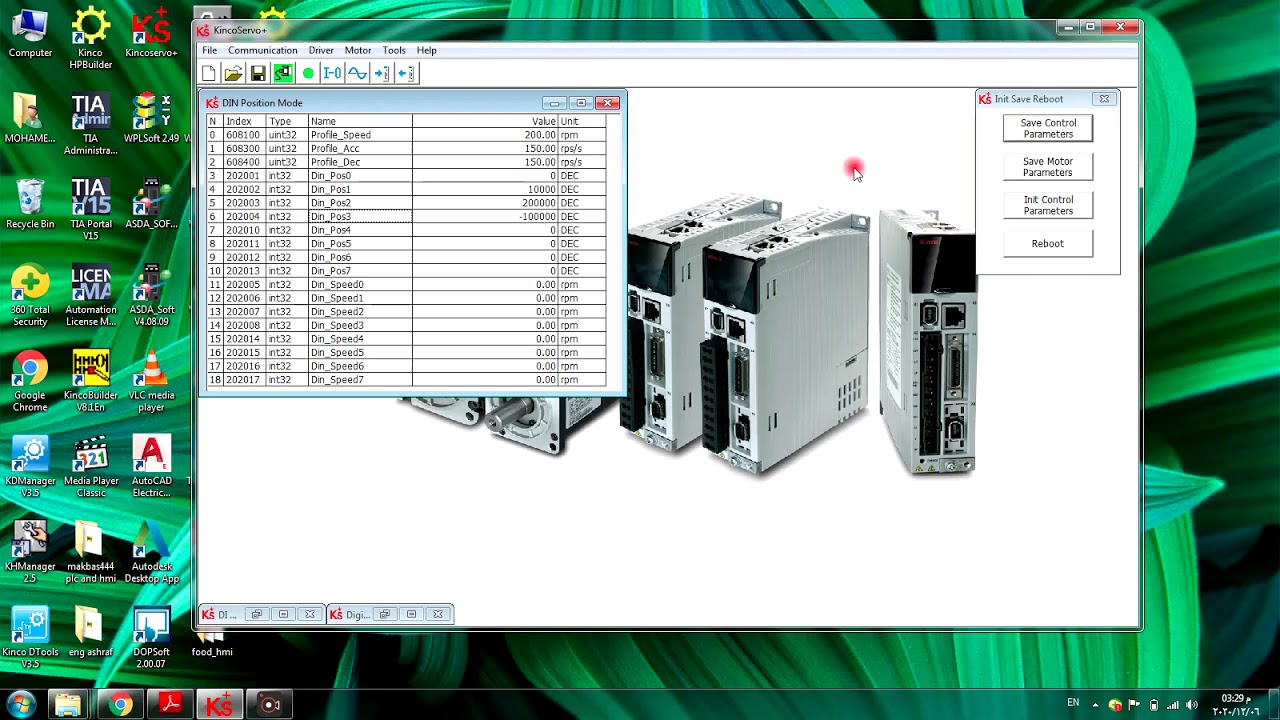The height and width of the screenshot is (720, 1280).
Task: Select the Profile_Acc value cell
Action: [484, 149]
